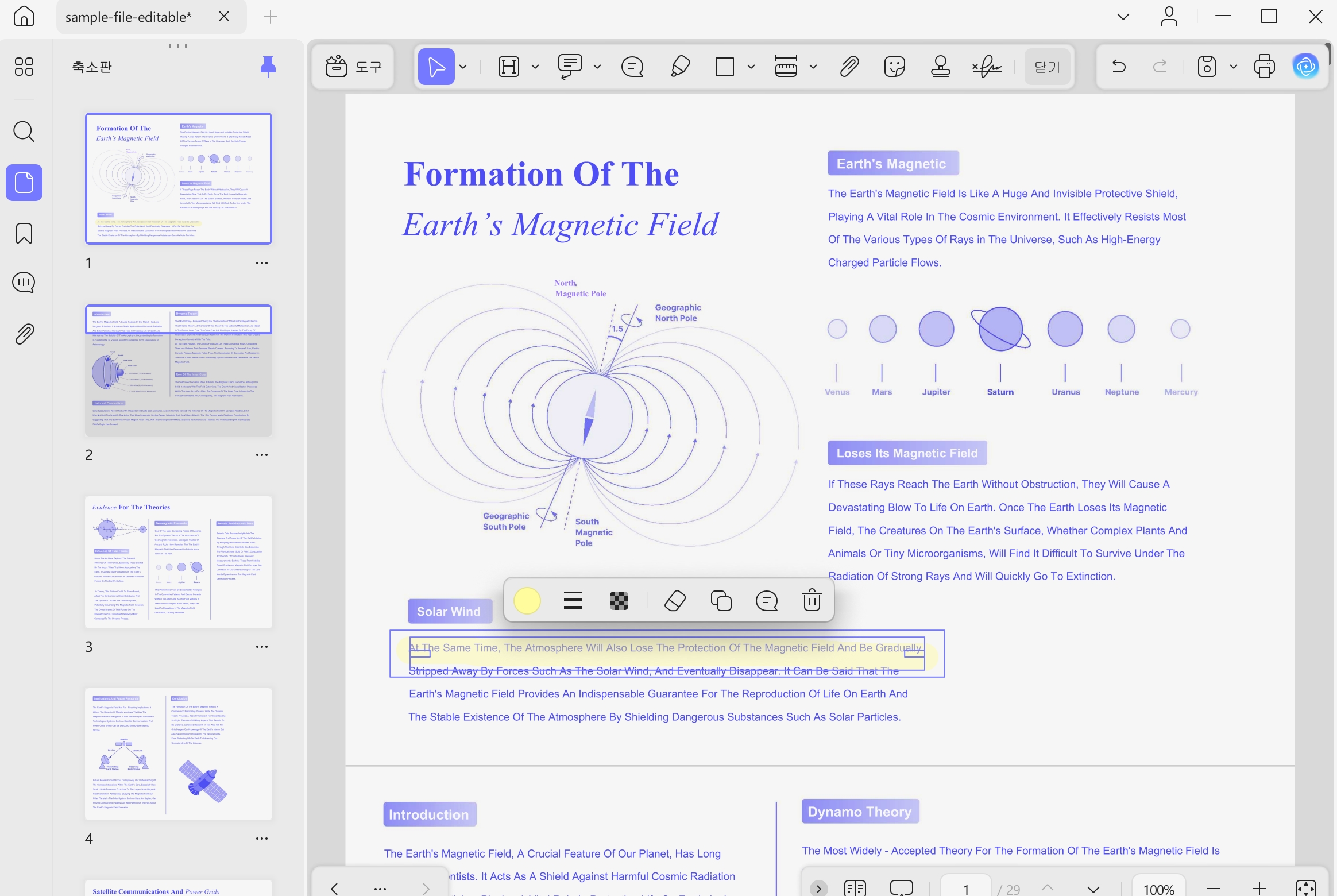Go to previous view with the left arrow
Viewport: 1337px width, 896px height.
point(334,889)
